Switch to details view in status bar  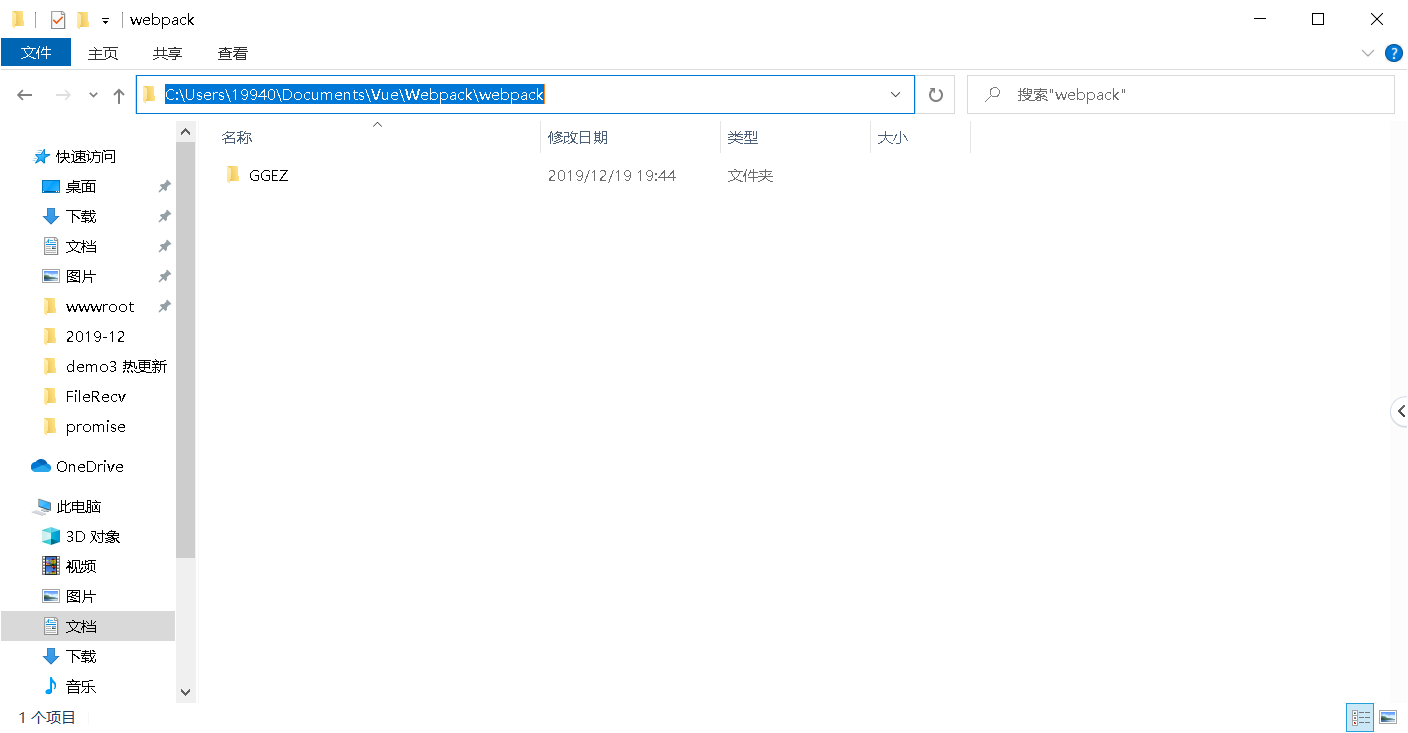(x=1360, y=717)
